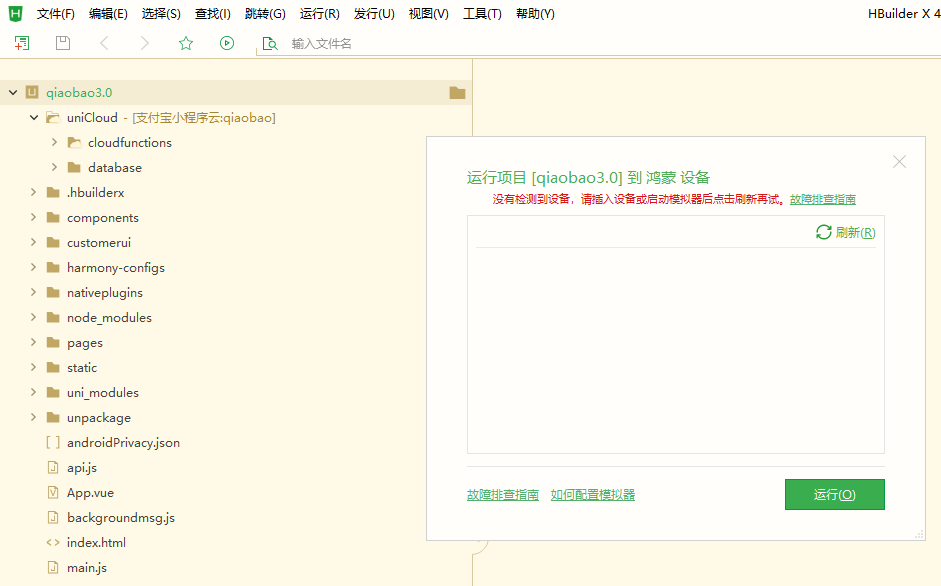
Task: Collapse the uniCloud folder
Action: tap(34, 118)
